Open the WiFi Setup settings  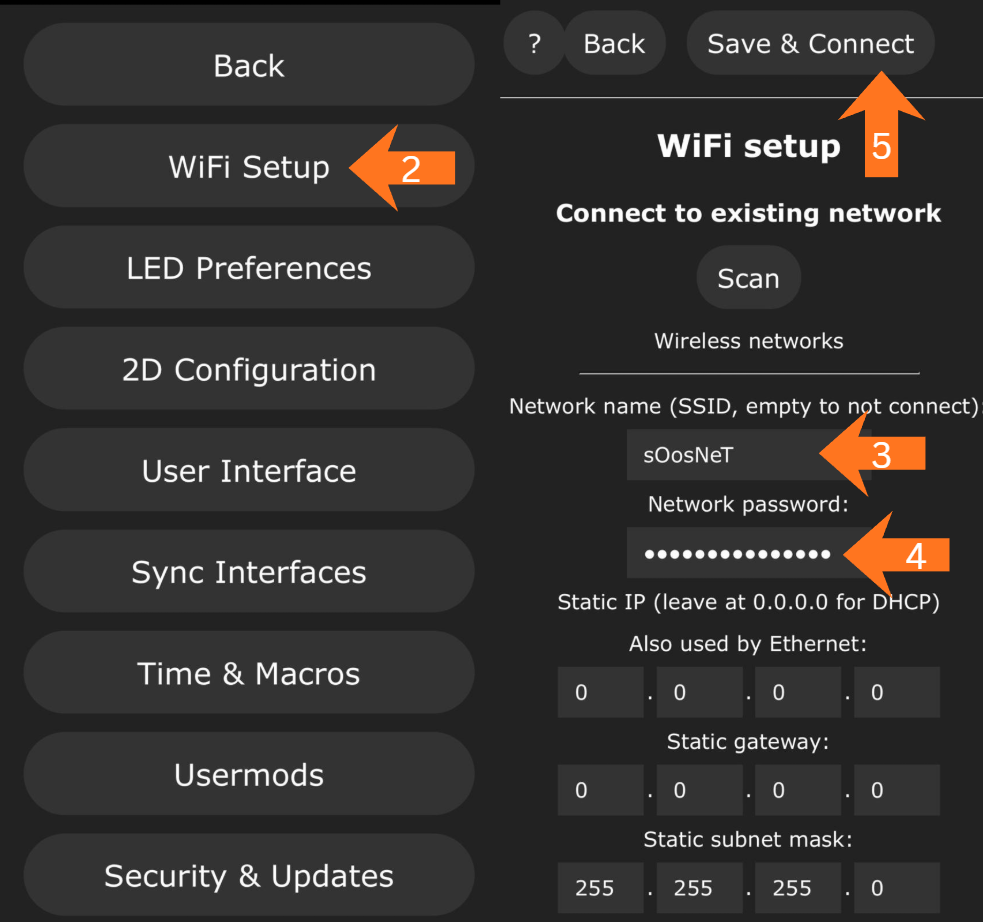248,166
